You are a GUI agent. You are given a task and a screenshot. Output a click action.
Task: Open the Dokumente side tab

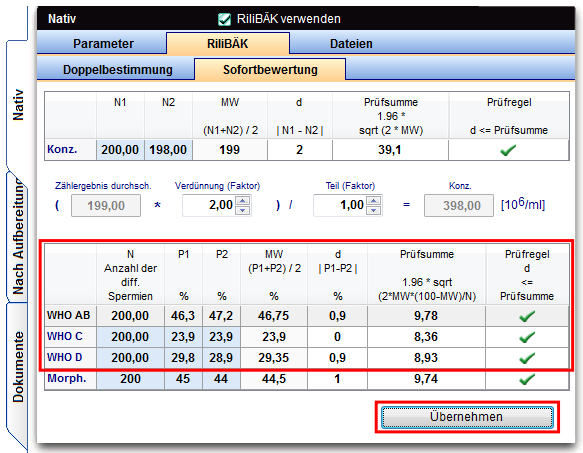[x=18, y=367]
